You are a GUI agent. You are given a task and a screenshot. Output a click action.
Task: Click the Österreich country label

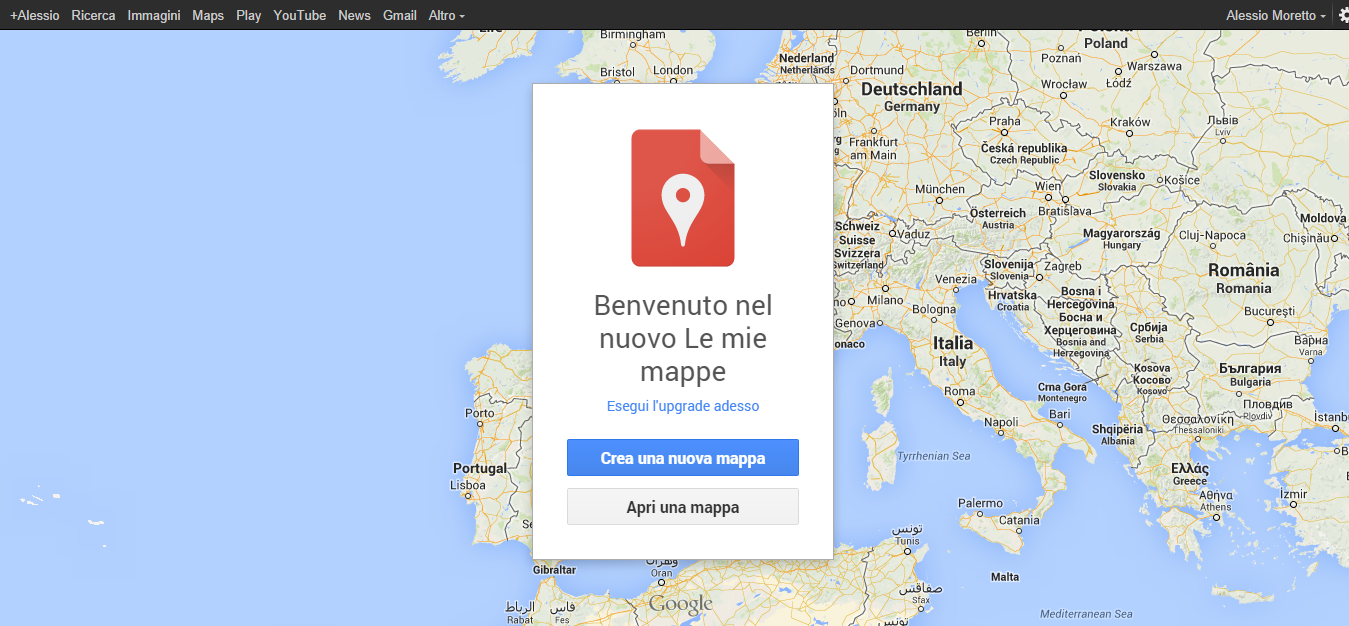(998, 213)
